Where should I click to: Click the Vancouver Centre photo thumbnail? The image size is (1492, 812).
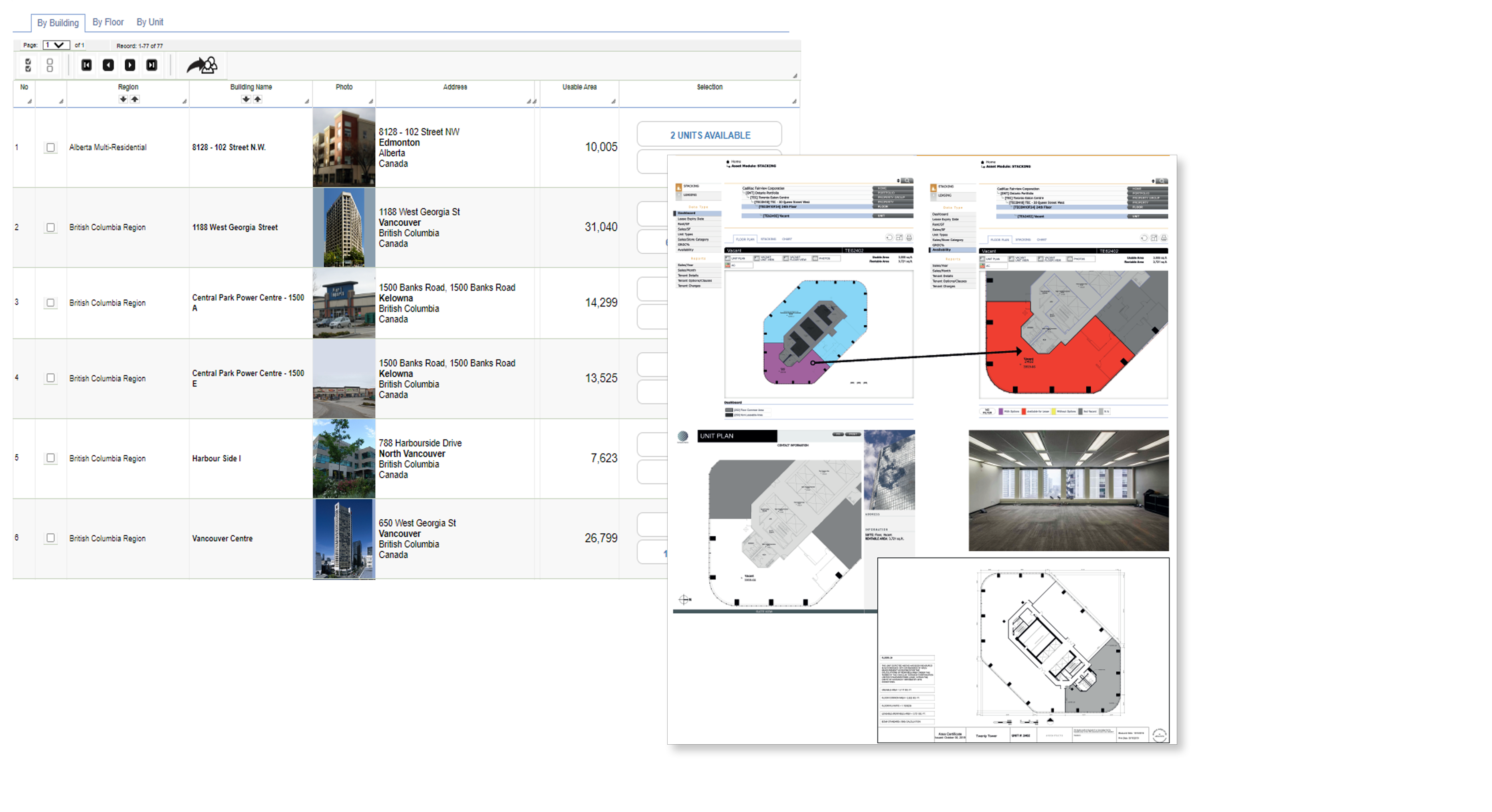pyautogui.click(x=344, y=538)
